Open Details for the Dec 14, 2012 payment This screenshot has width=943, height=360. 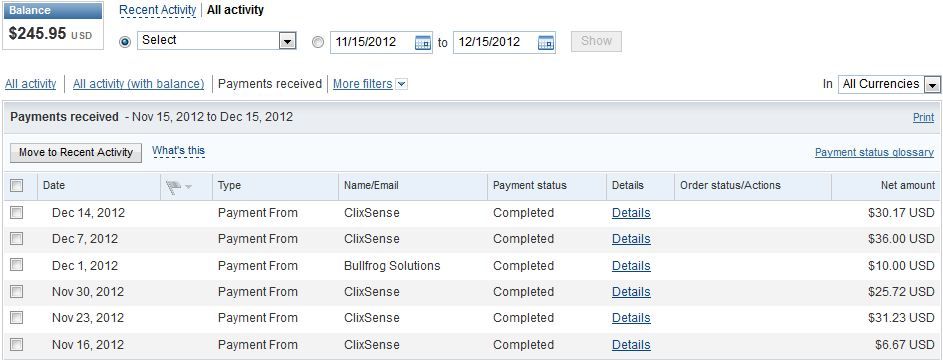[x=631, y=213]
